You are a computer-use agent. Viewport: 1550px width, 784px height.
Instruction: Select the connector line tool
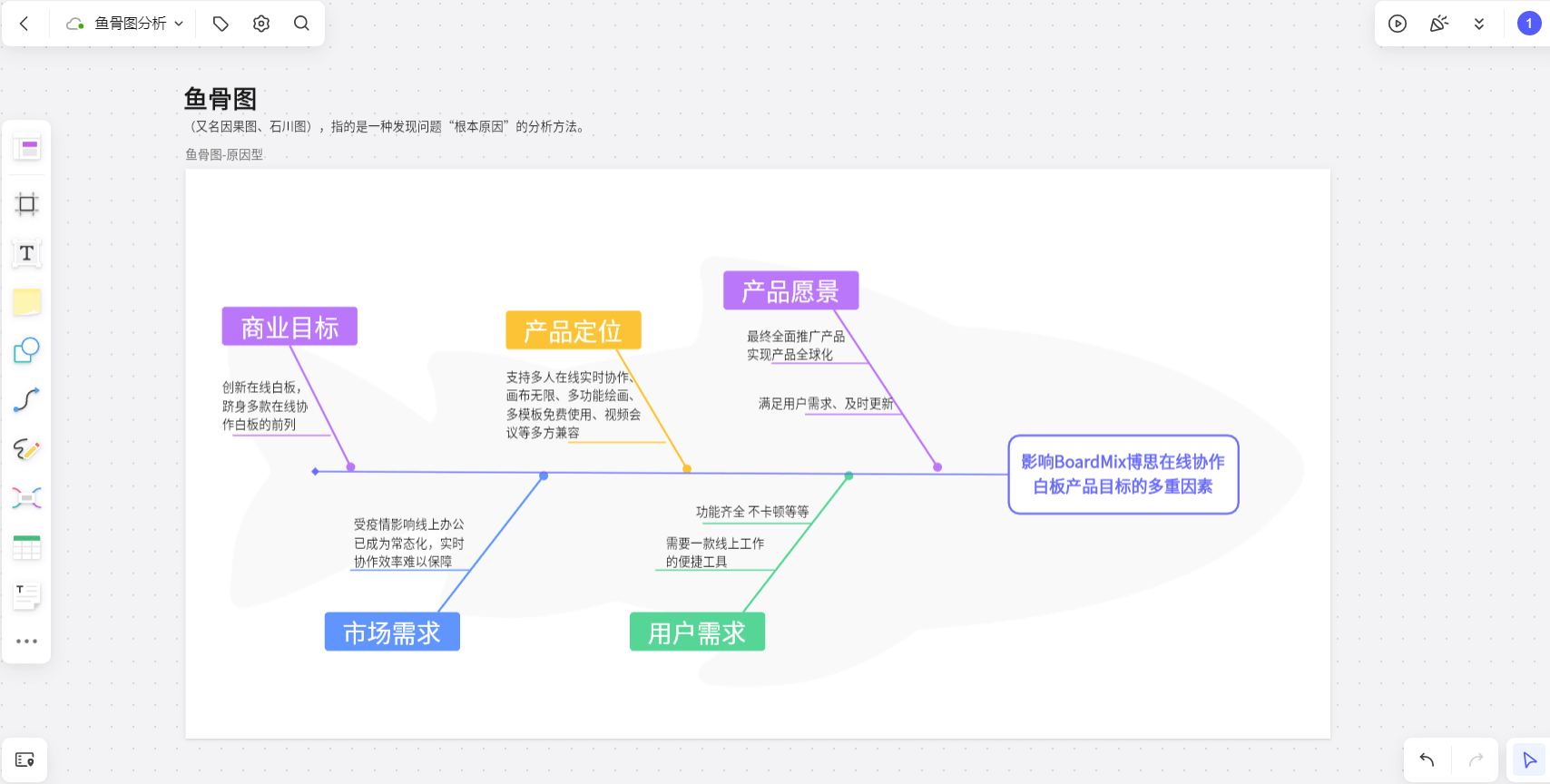tap(27, 400)
